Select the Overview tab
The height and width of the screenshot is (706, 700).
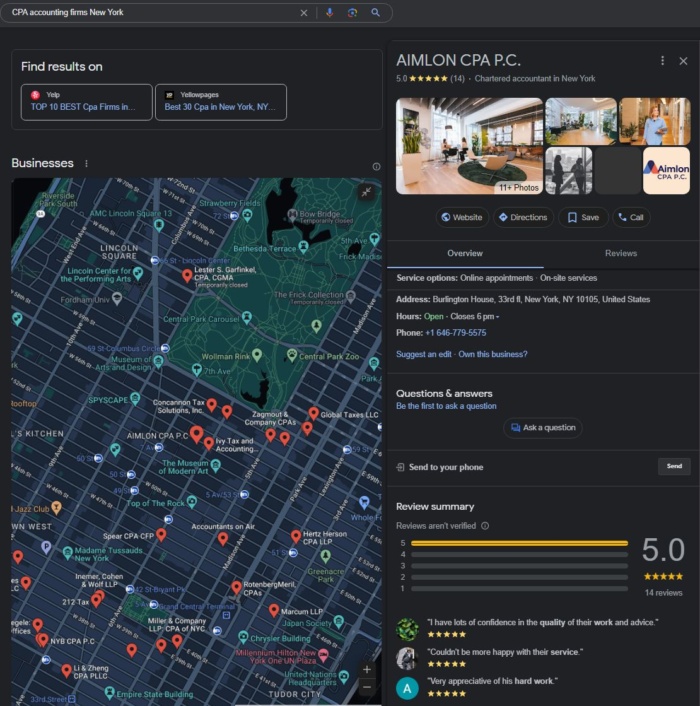pyautogui.click(x=465, y=253)
